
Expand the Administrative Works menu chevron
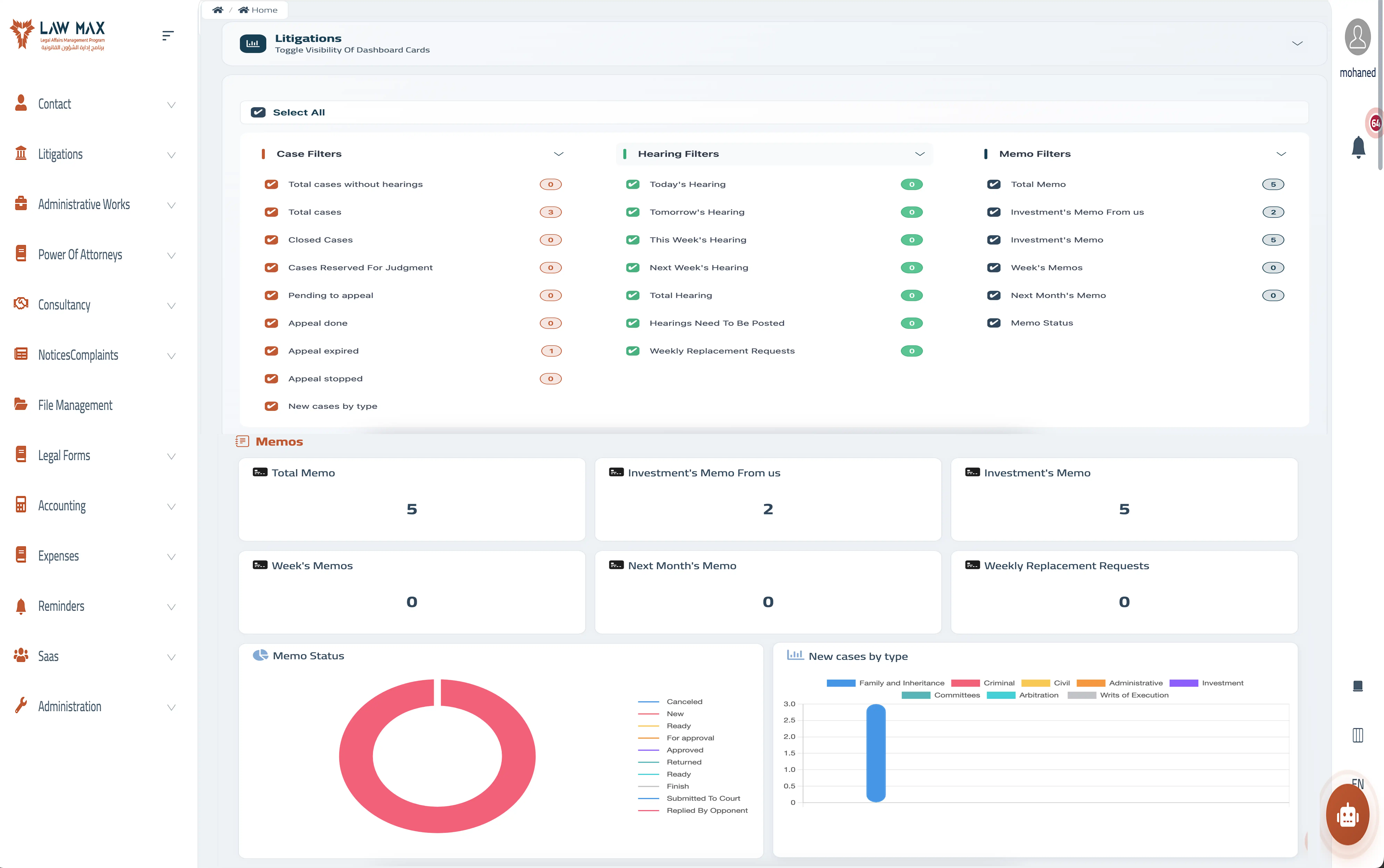[x=171, y=206]
